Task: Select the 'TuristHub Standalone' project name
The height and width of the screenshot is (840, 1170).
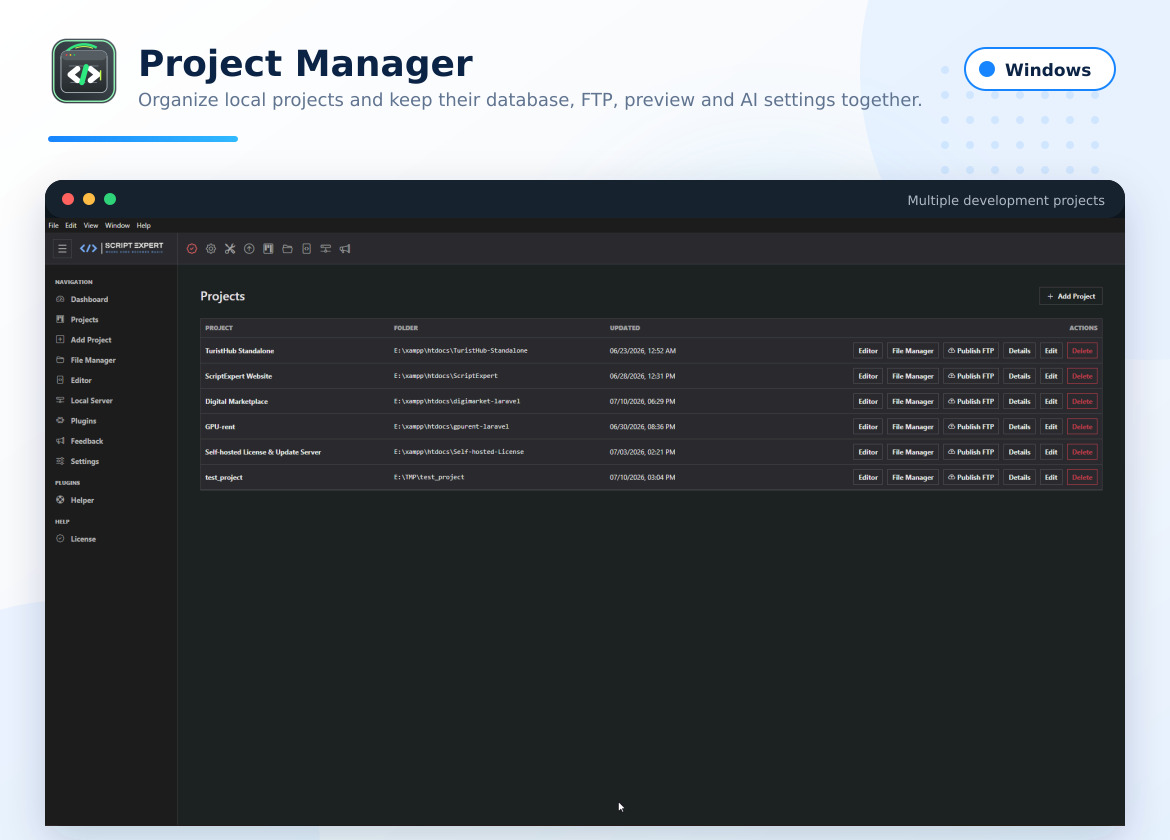Action: pyautogui.click(x=240, y=351)
